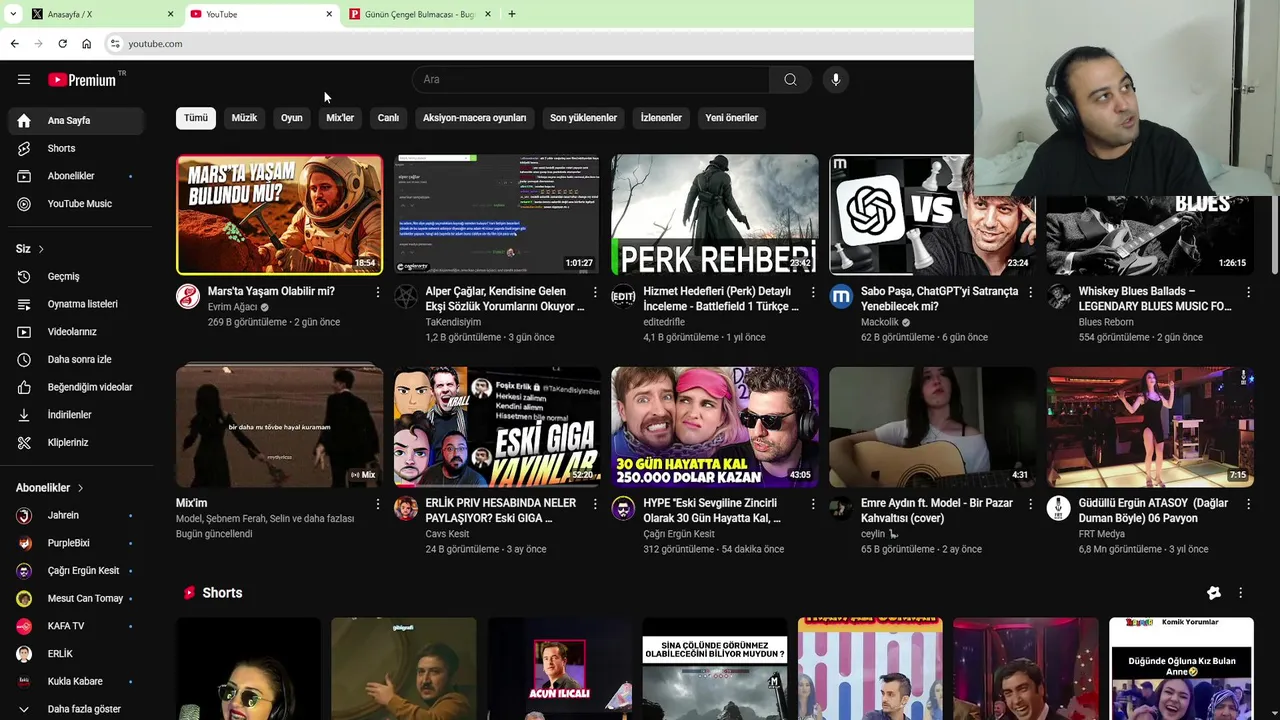Click Evrim Ağacı channel avatar

click(188, 296)
